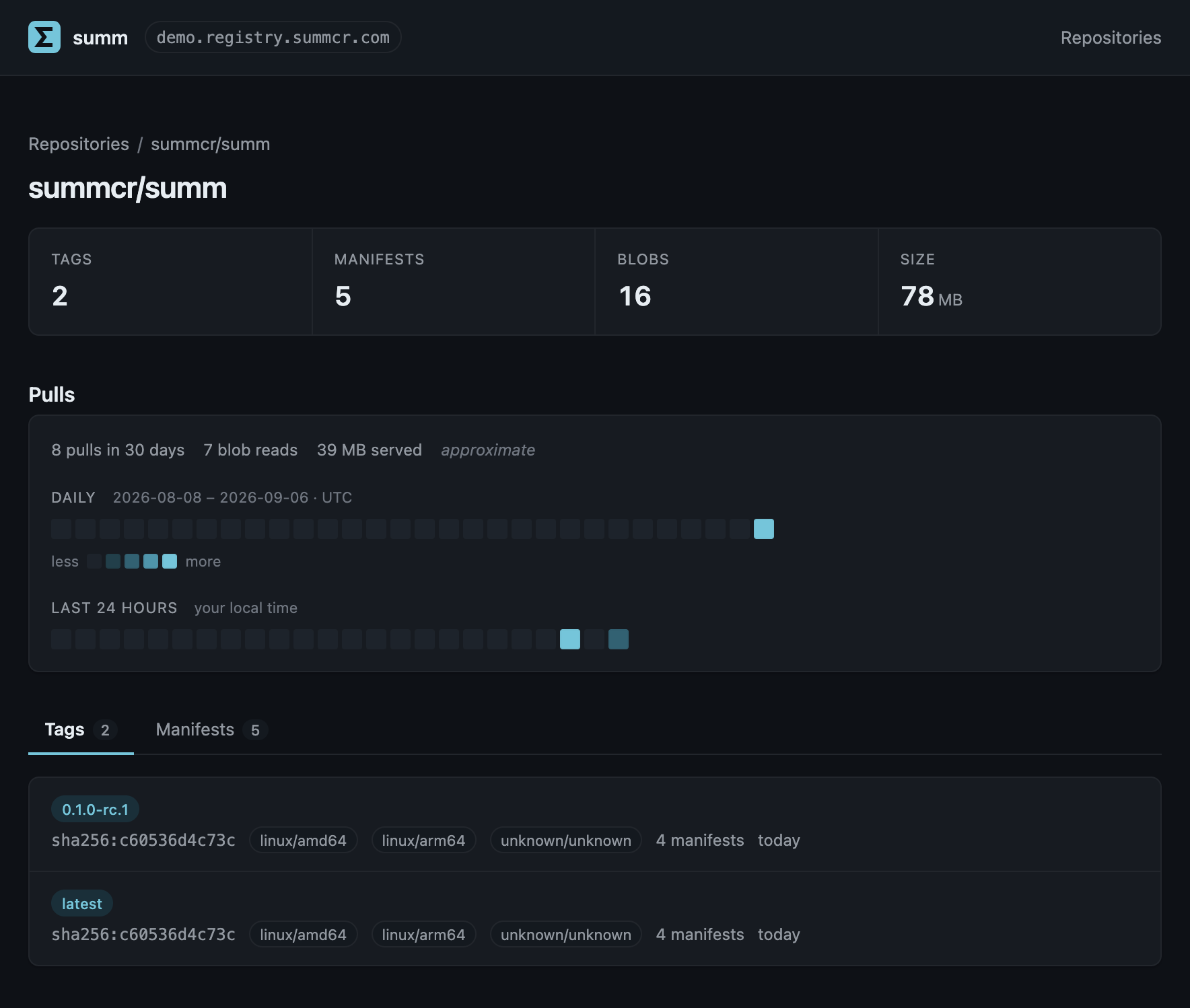Click the middle legend swatch in the heat scale
The height and width of the screenshot is (1008, 1190).
[x=132, y=561]
